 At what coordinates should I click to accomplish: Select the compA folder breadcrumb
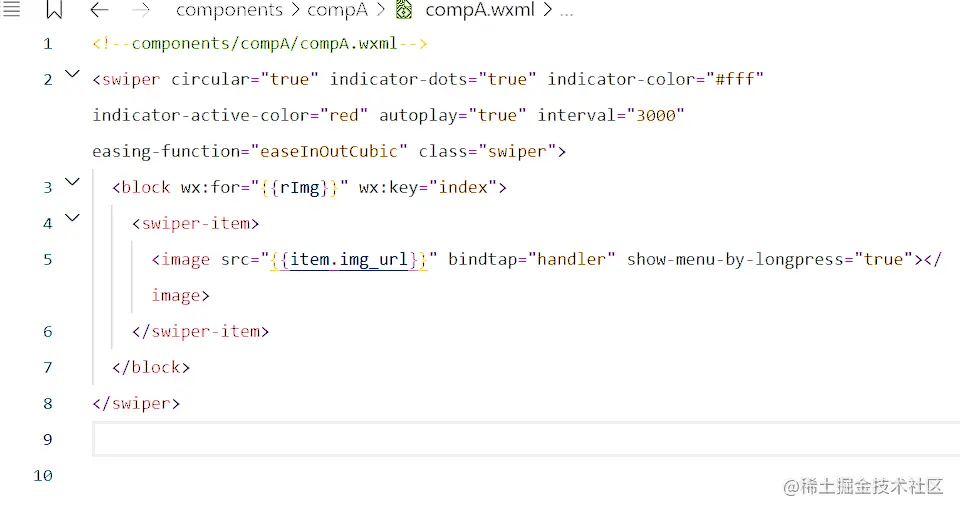pos(337,10)
